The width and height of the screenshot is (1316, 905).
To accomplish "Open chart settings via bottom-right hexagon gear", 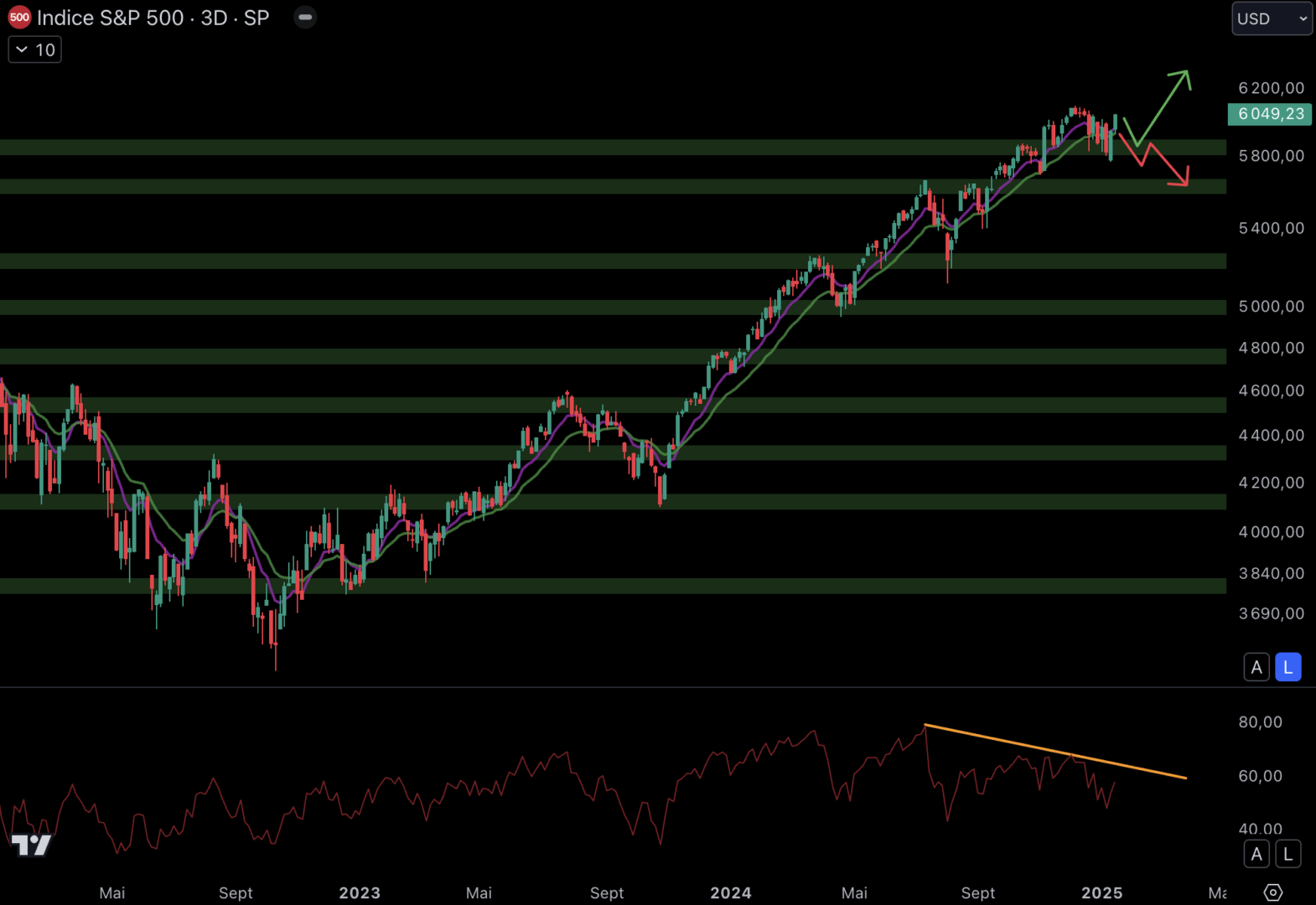I will tap(1272, 892).
